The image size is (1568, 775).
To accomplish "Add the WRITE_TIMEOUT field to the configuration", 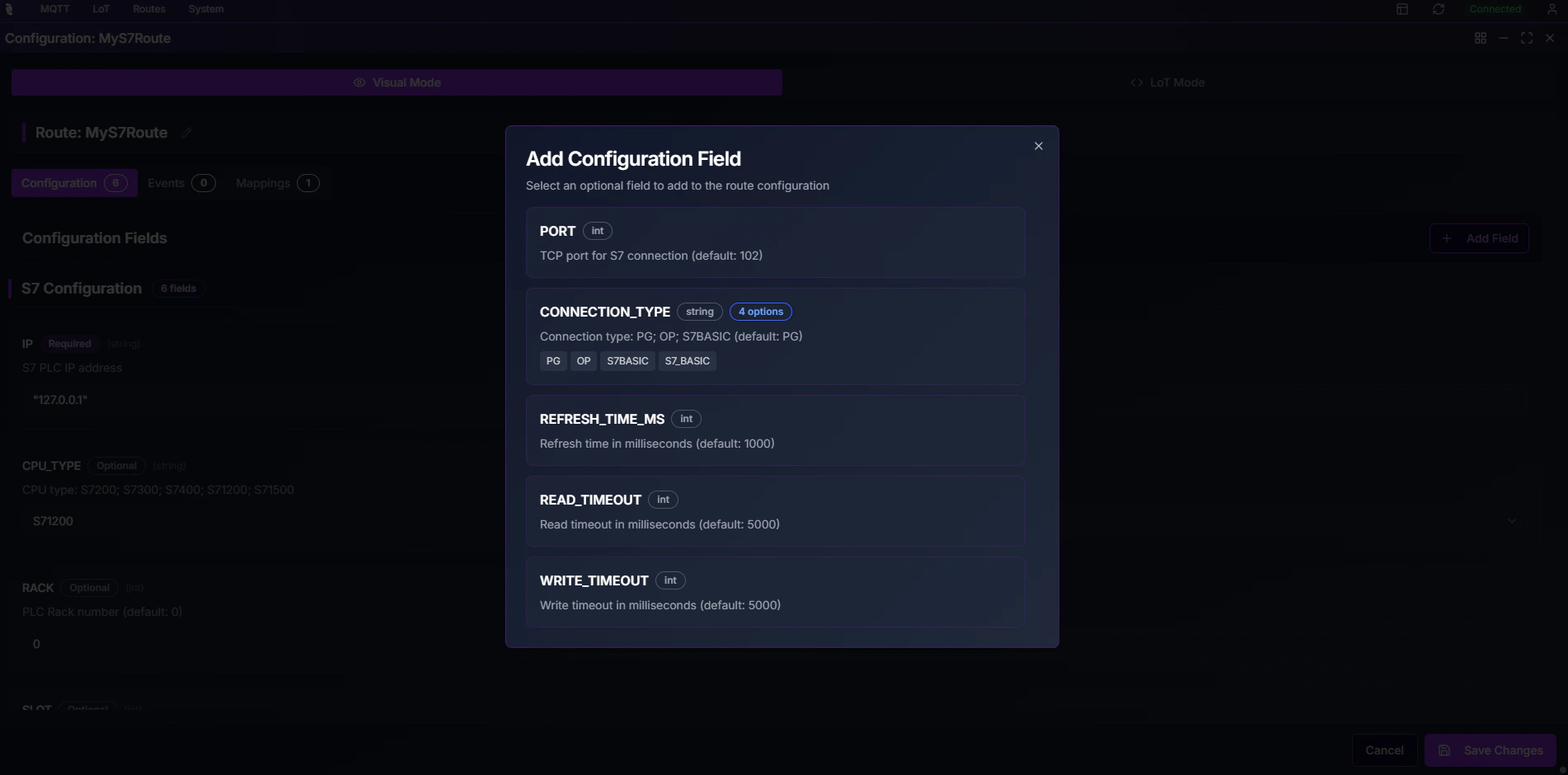I will click(x=774, y=592).
